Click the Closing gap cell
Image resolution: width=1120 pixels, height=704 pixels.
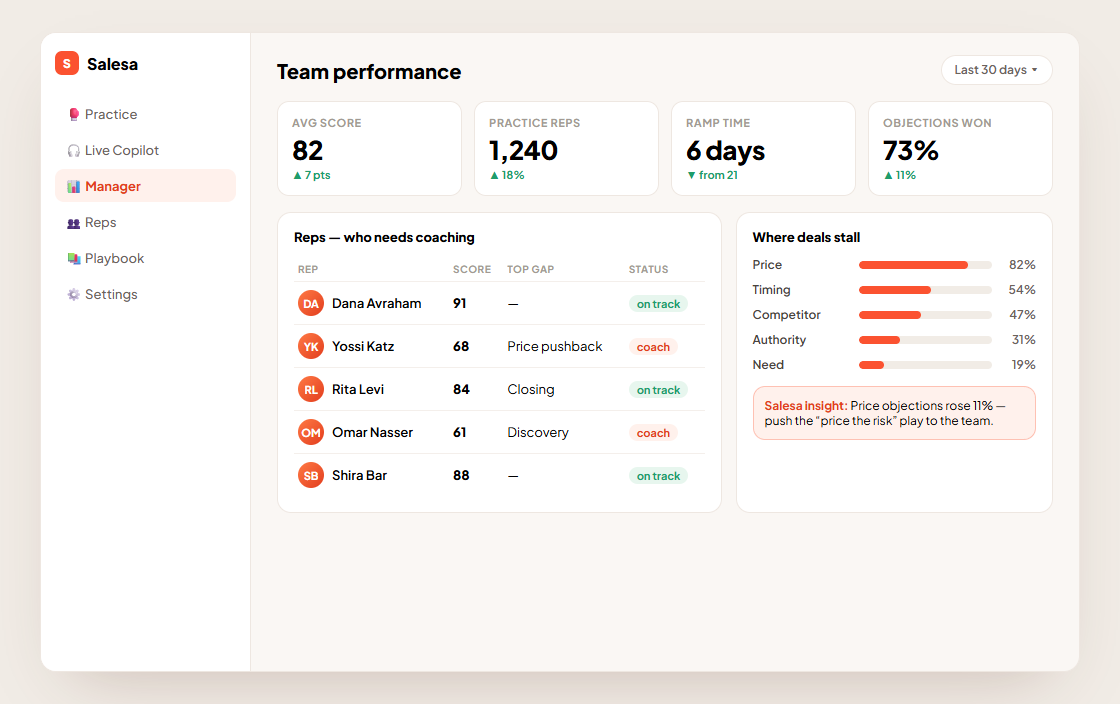point(531,389)
